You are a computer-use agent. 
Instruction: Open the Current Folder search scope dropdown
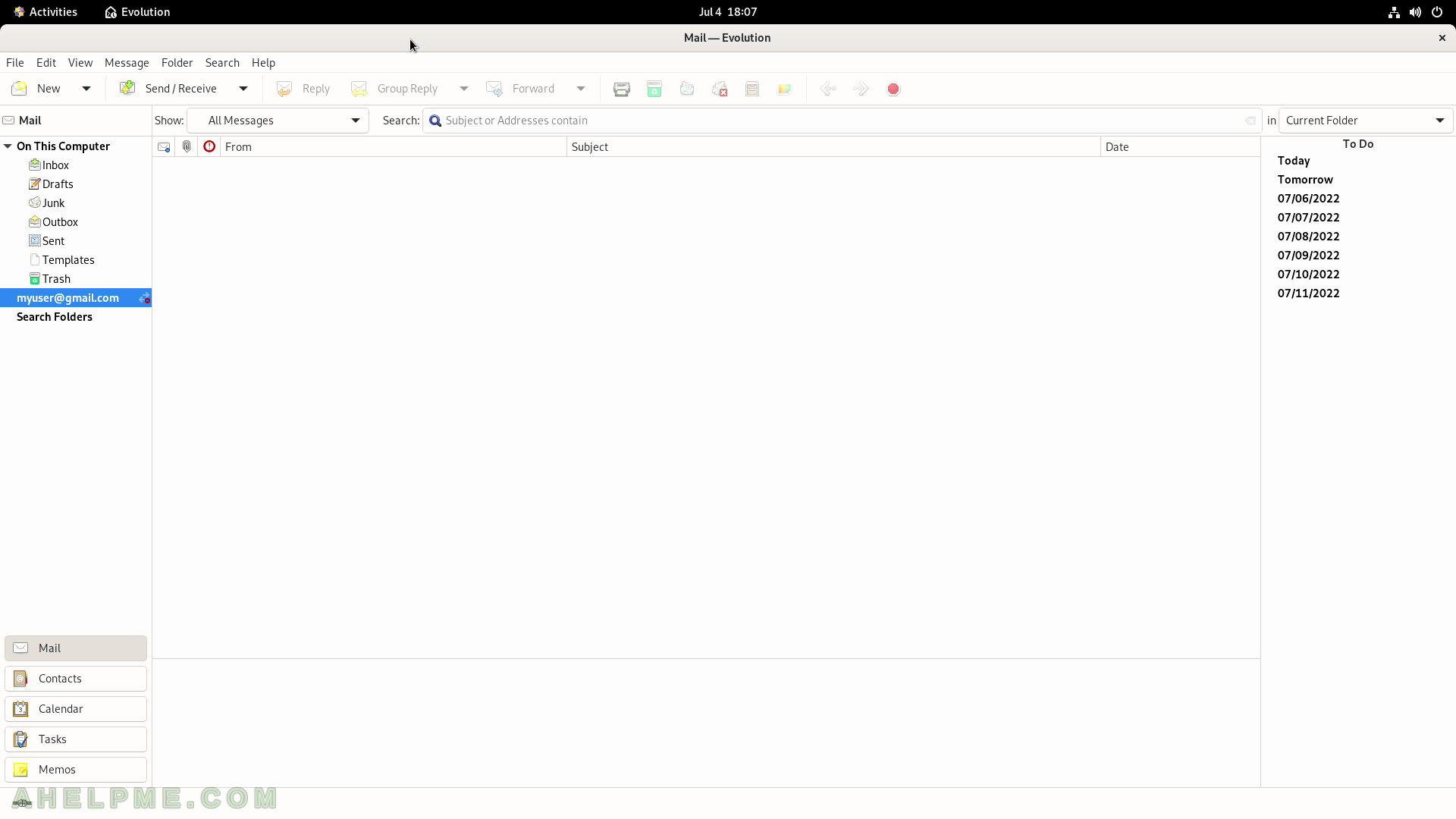click(x=1366, y=121)
